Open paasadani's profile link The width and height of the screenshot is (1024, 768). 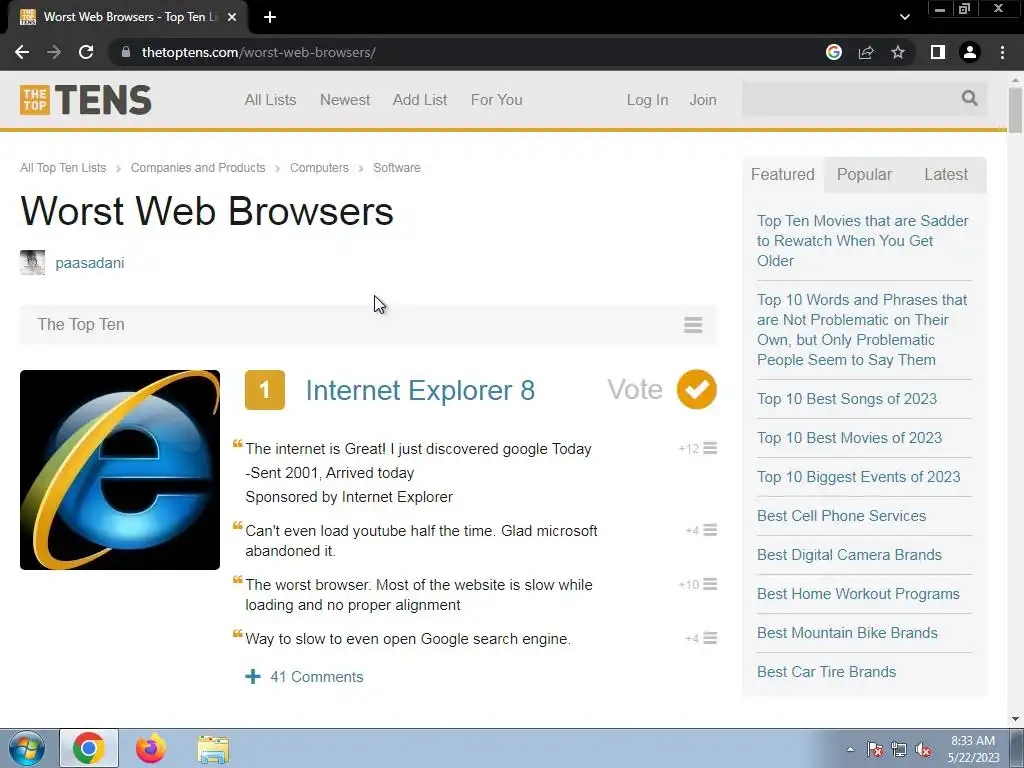(x=89, y=263)
